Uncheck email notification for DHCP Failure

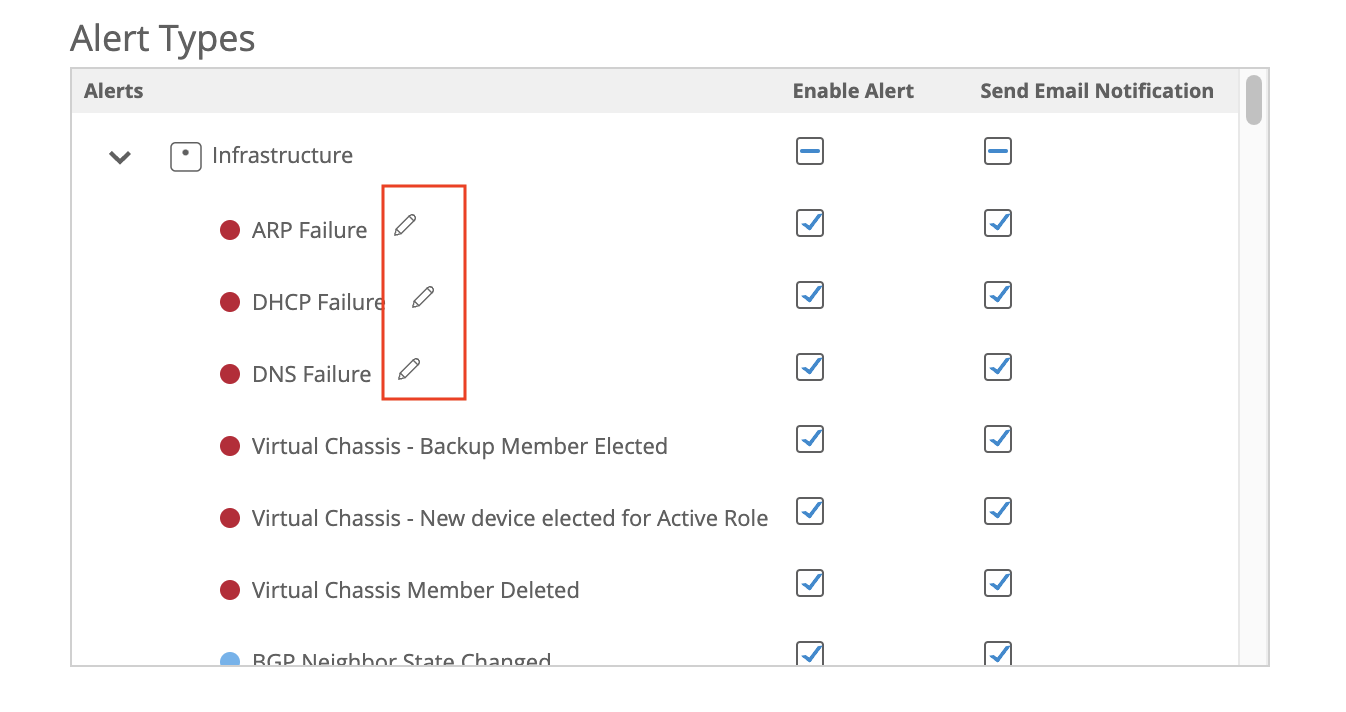(x=998, y=295)
